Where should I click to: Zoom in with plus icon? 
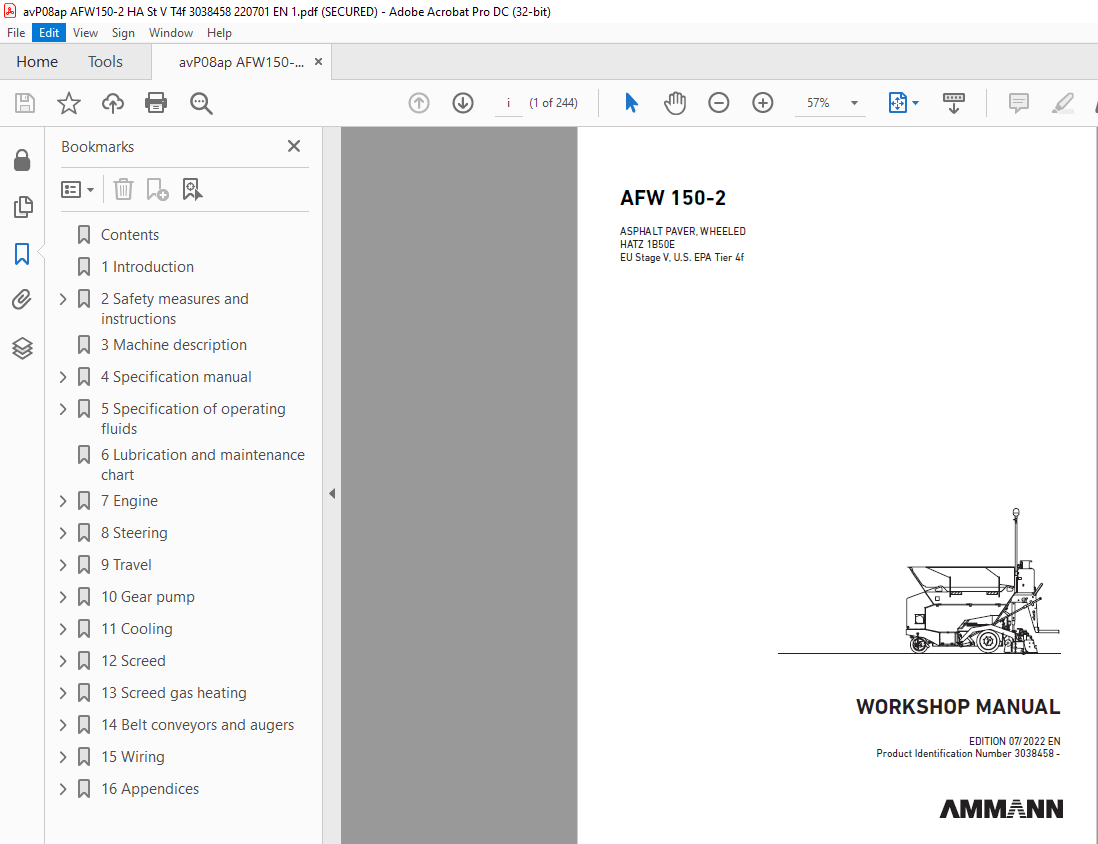point(763,103)
